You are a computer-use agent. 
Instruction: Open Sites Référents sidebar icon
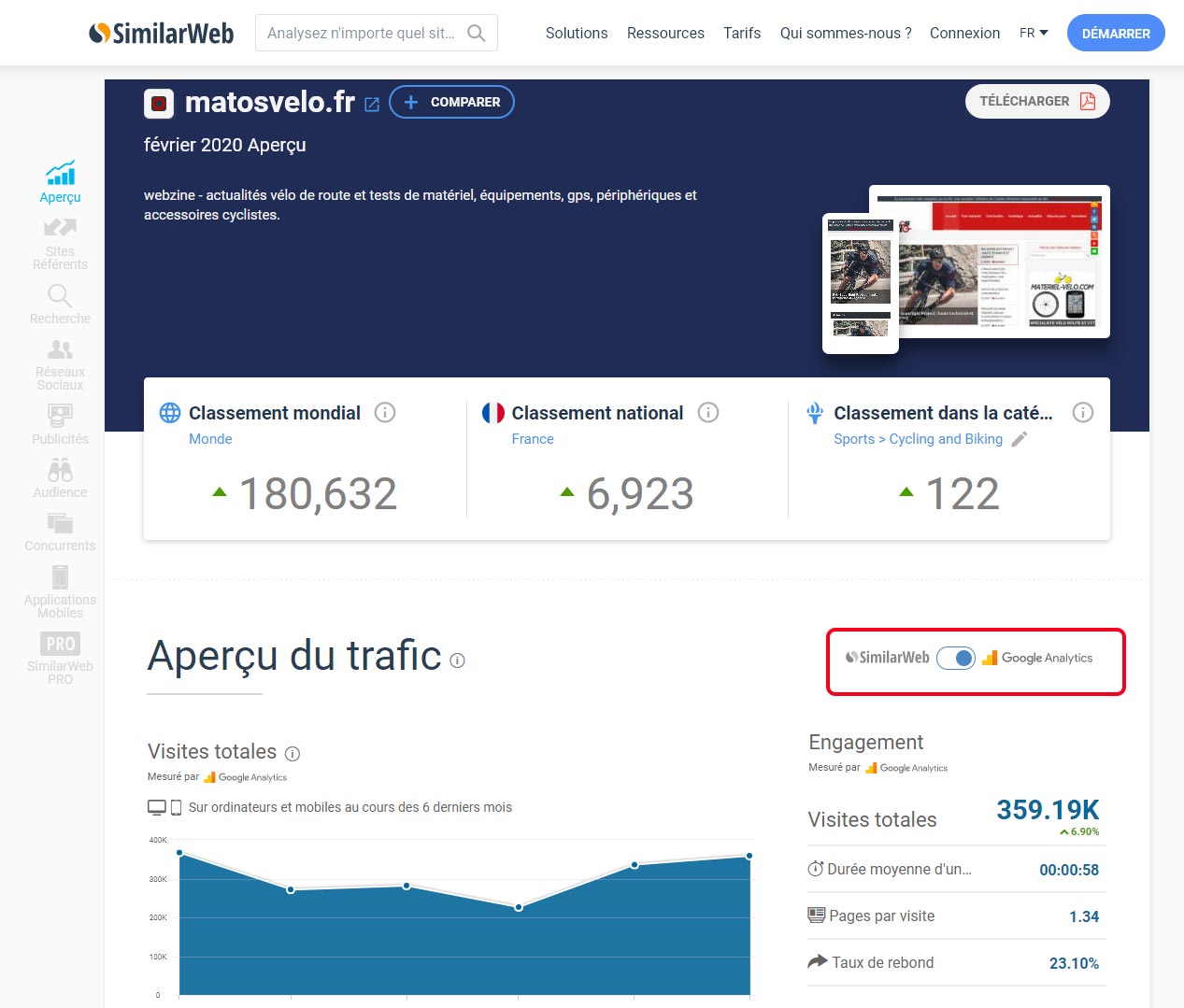pyautogui.click(x=60, y=227)
